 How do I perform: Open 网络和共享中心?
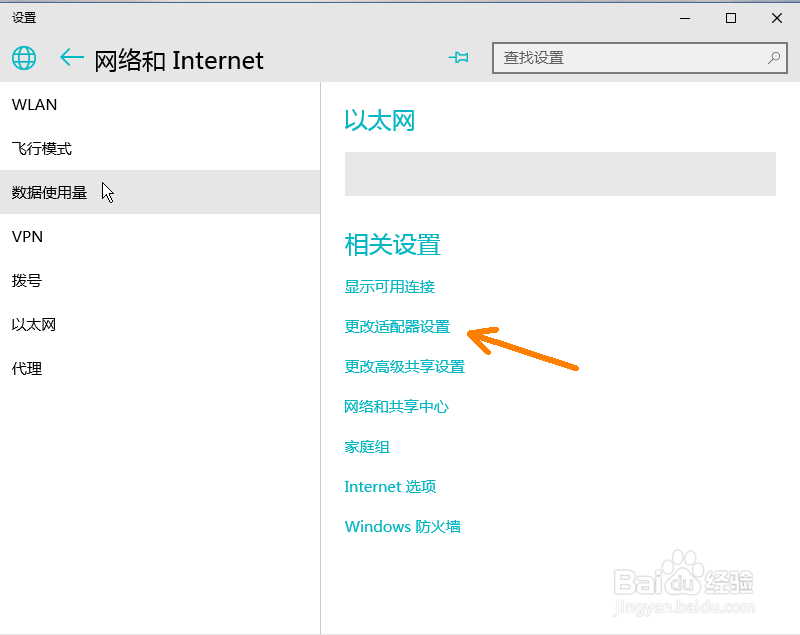point(396,406)
